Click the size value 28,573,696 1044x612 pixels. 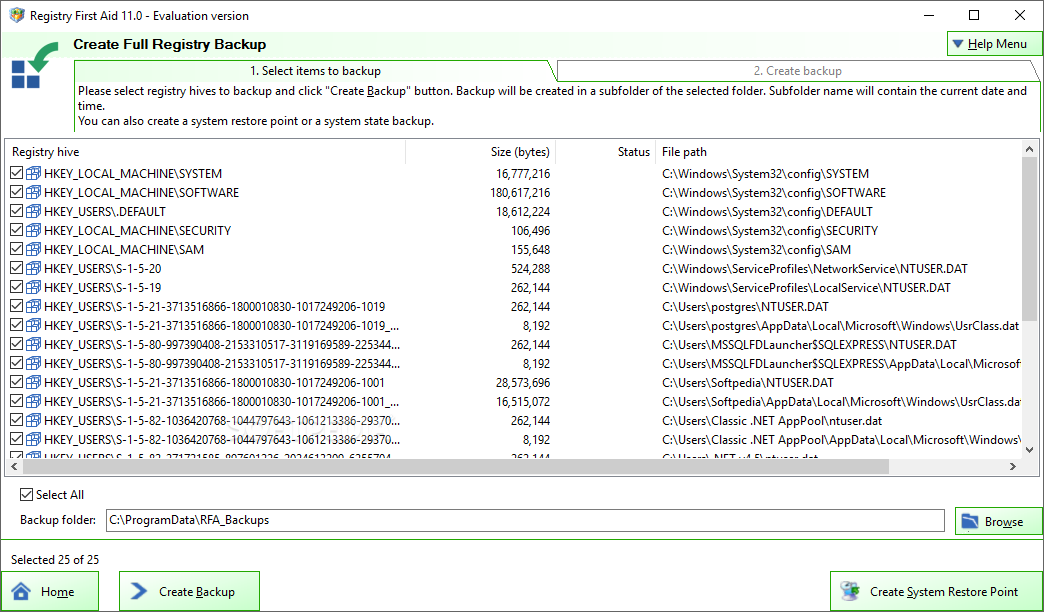pyautogui.click(x=523, y=382)
